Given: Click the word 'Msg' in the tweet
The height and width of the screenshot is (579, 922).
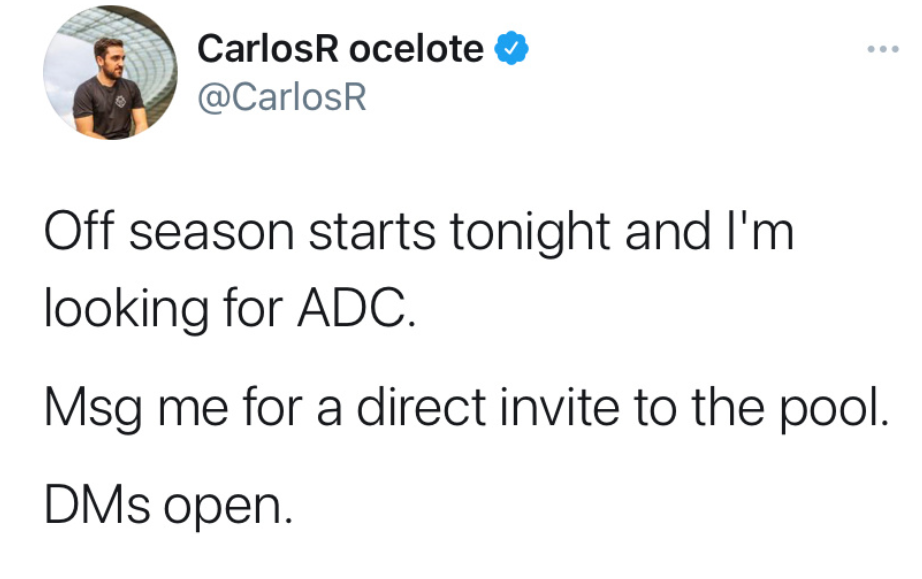Looking at the screenshot, I should [93, 410].
